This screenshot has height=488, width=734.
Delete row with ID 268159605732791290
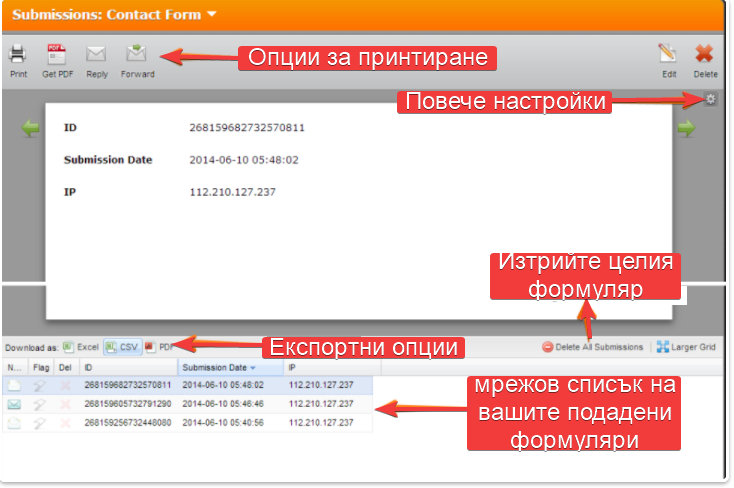pyautogui.click(x=66, y=404)
